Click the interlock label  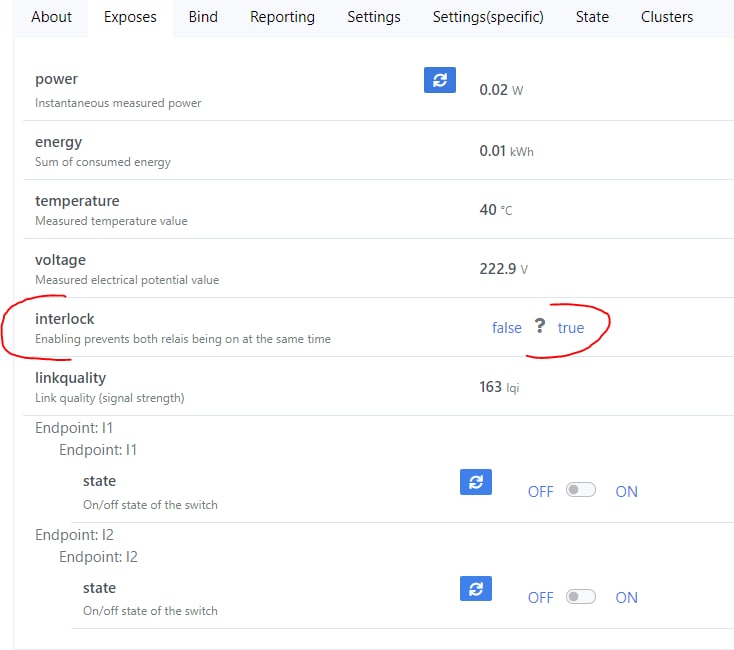point(65,319)
